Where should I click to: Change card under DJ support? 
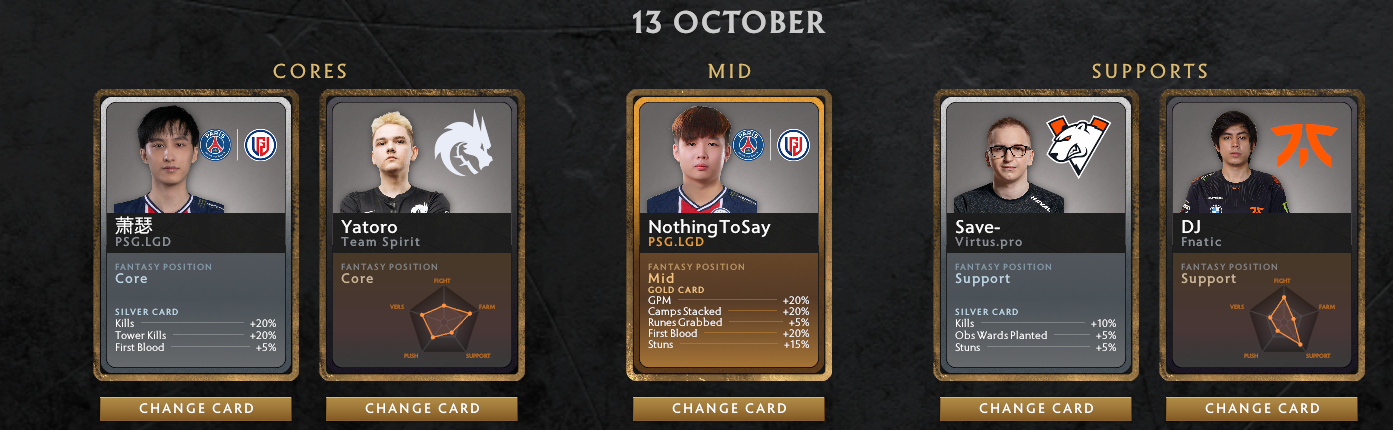click(x=1262, y=408)
